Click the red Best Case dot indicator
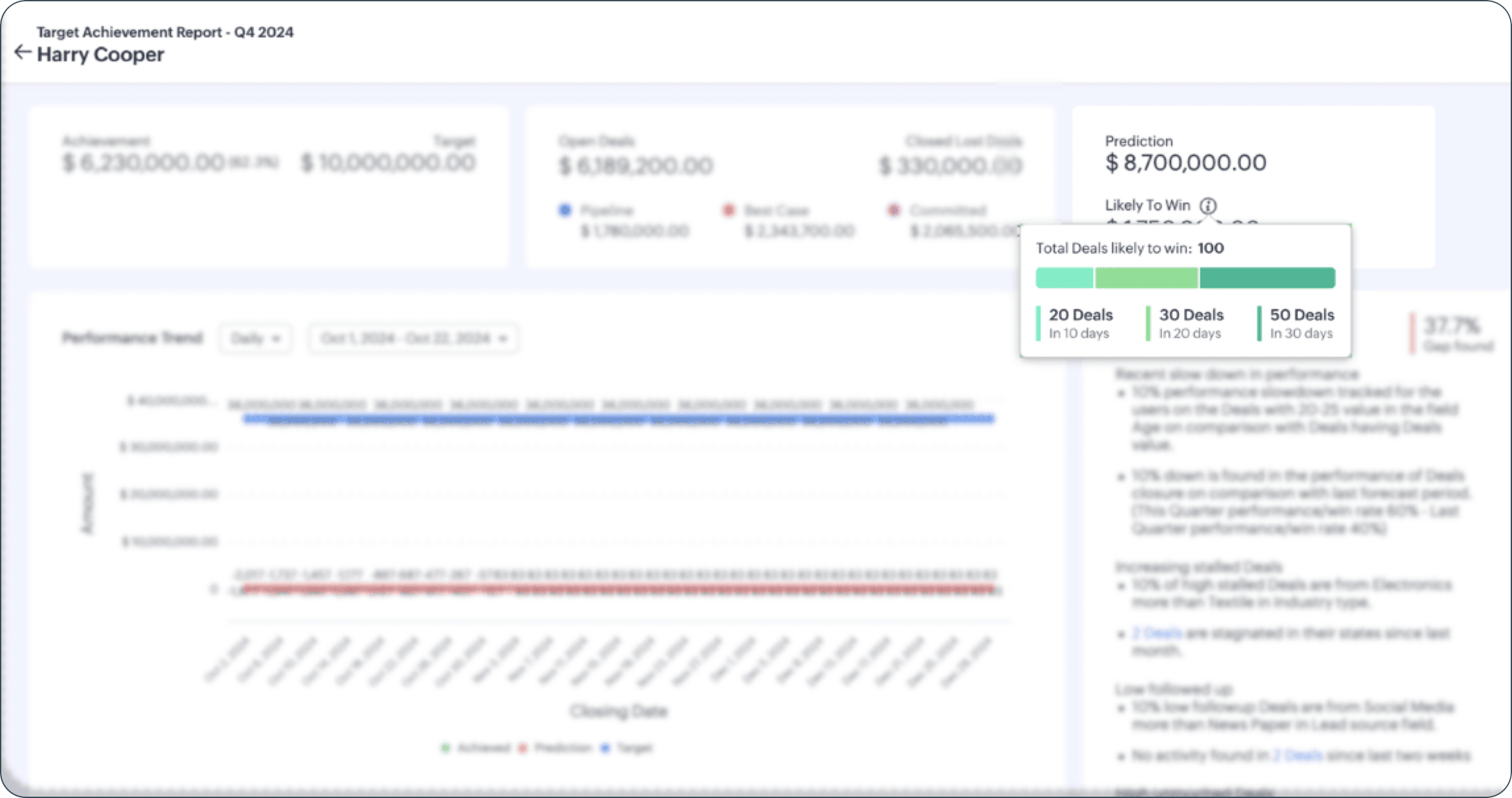Screen dimensions: 1512x798 (x=729, y=210)
